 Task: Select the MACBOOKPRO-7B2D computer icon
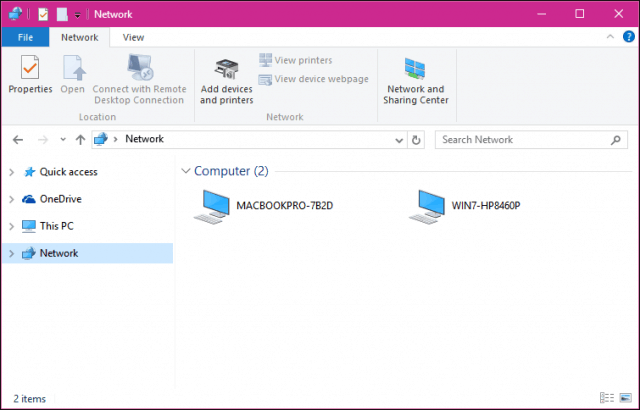click(x=212, y=207)
